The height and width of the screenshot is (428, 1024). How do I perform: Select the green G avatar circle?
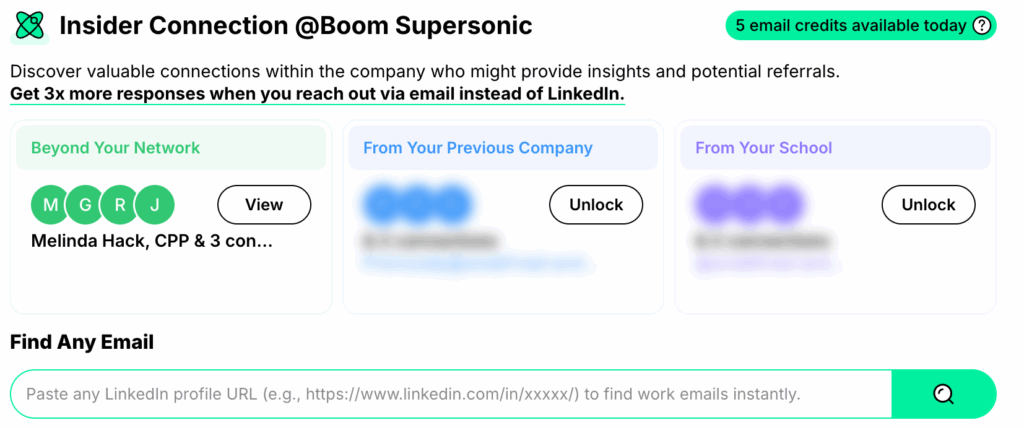click(x=85, y=205)
